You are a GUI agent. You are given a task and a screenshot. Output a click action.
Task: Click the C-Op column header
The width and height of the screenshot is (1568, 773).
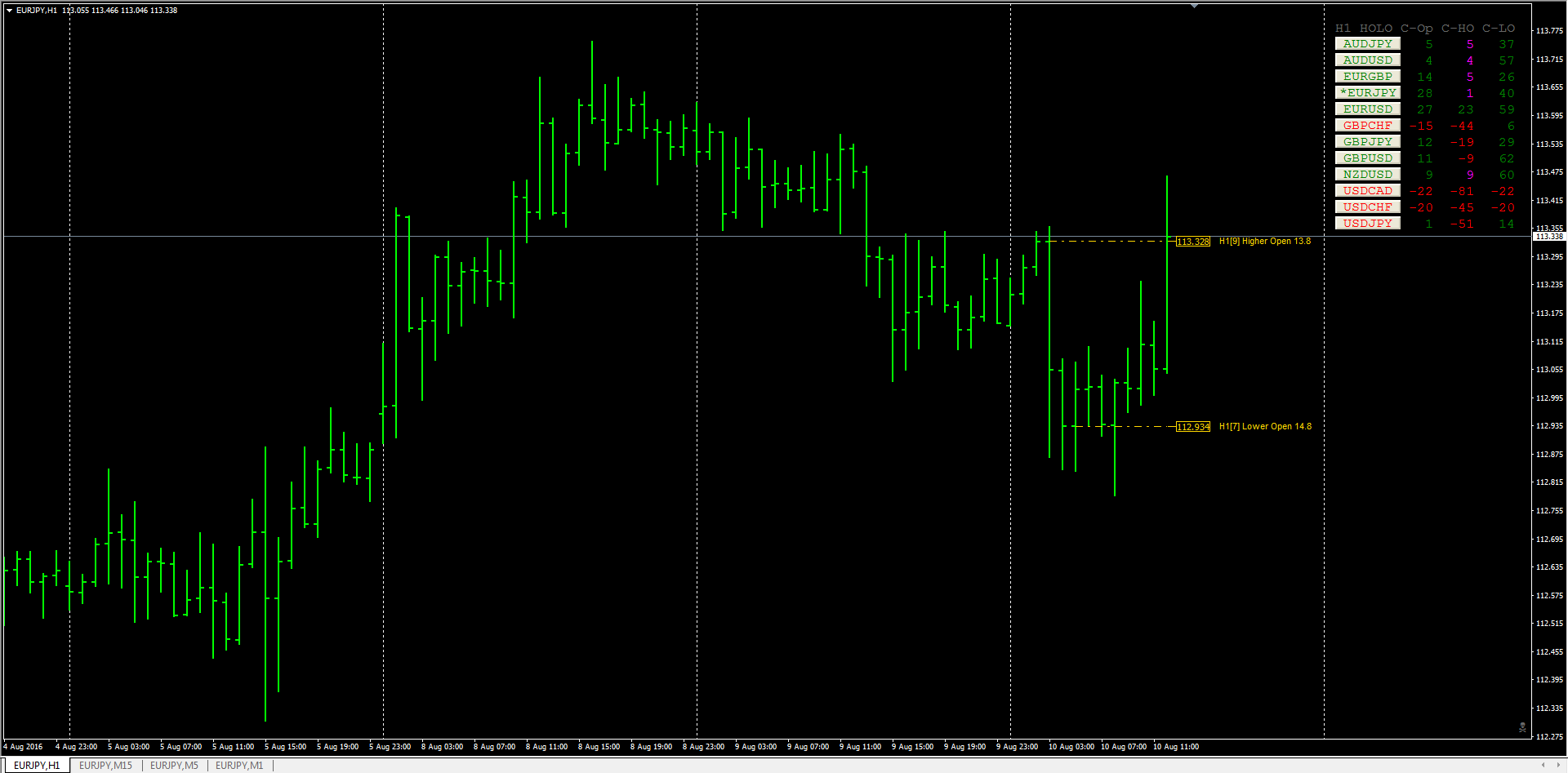[1417, 29]
